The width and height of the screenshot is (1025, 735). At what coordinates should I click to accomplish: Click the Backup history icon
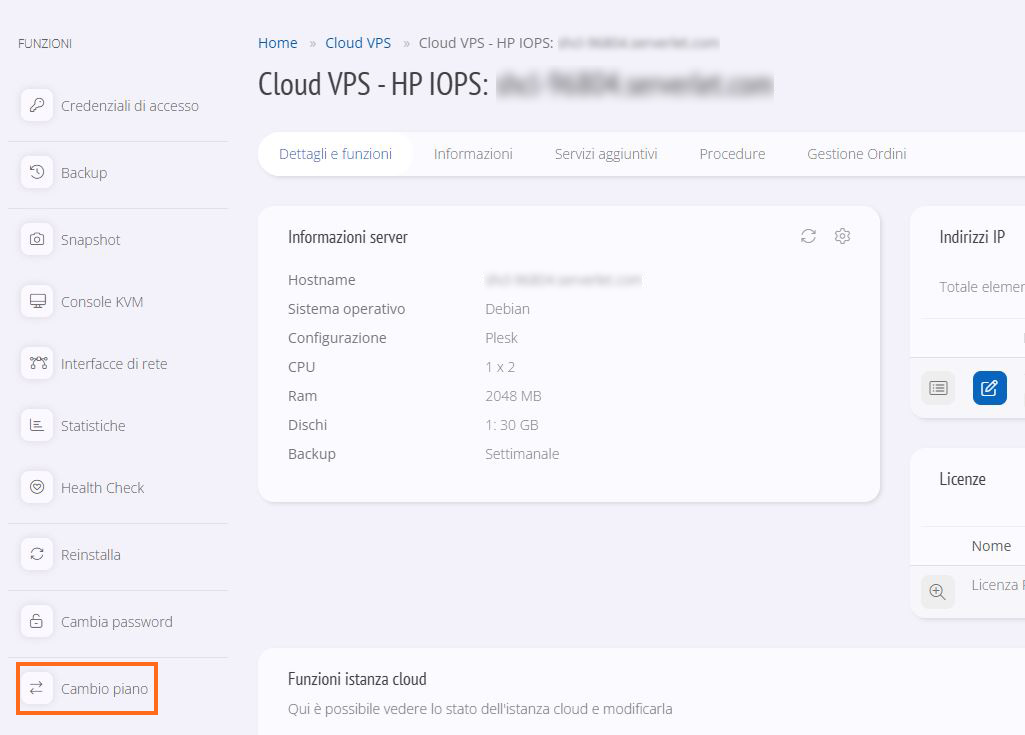37,173
